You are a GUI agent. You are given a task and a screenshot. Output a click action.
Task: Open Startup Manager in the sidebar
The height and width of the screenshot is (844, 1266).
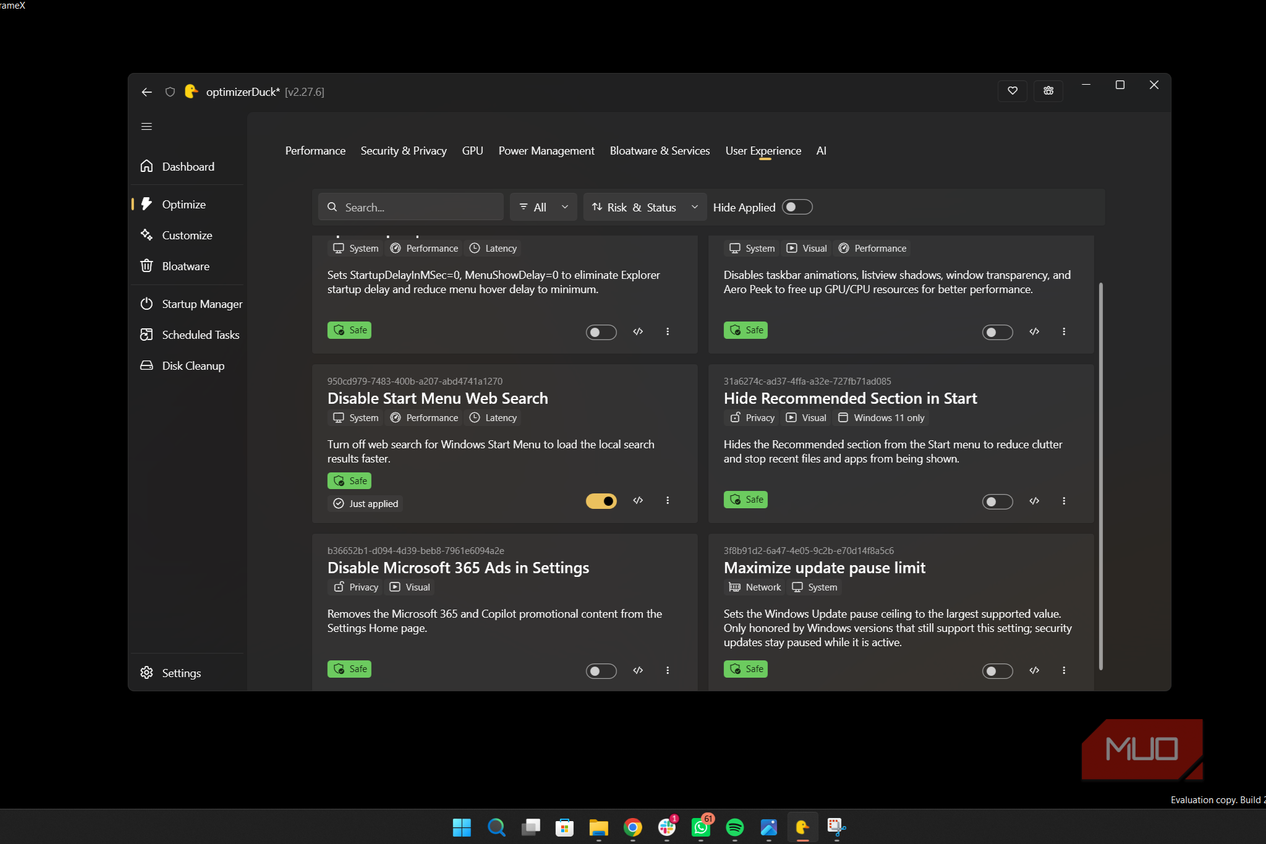tap(188, 304)
